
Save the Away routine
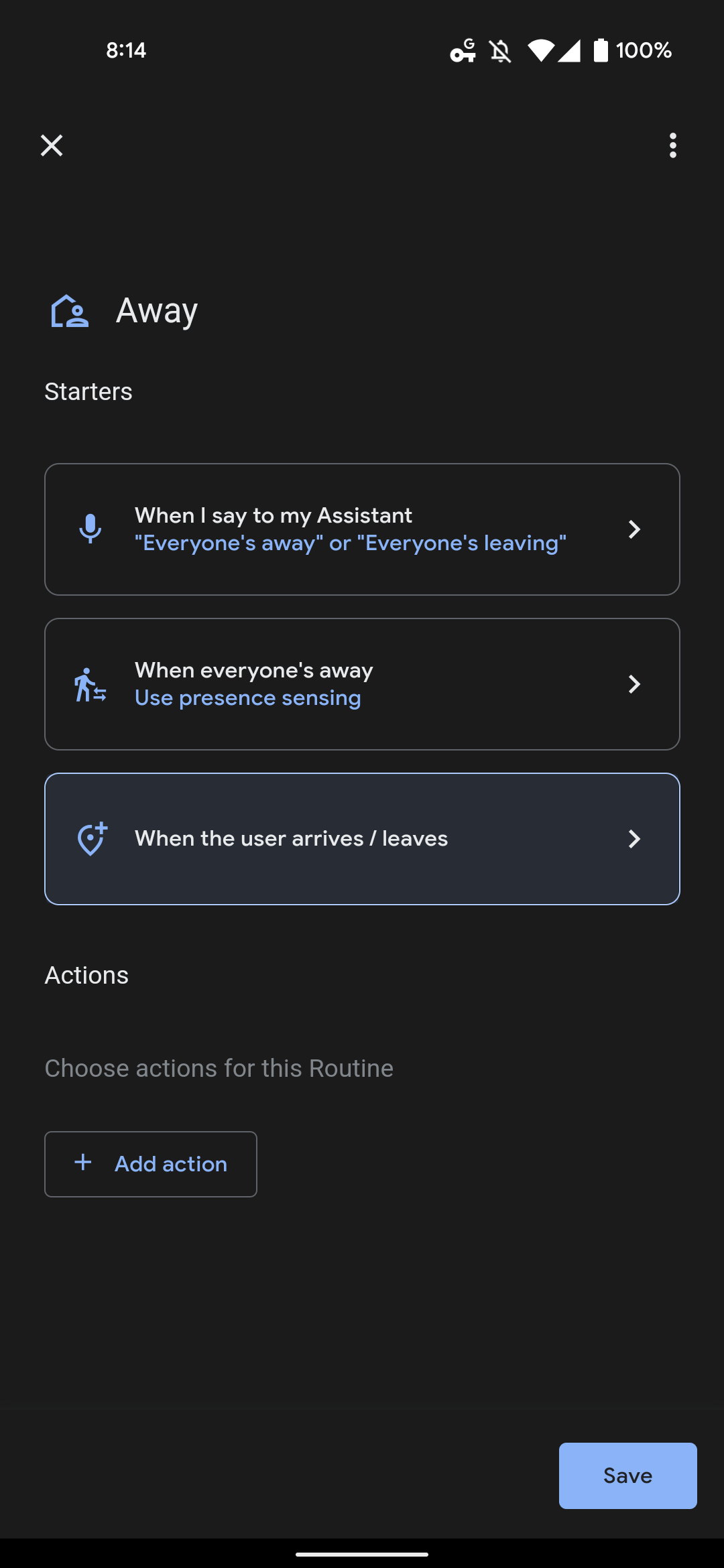coord(628,1476)
